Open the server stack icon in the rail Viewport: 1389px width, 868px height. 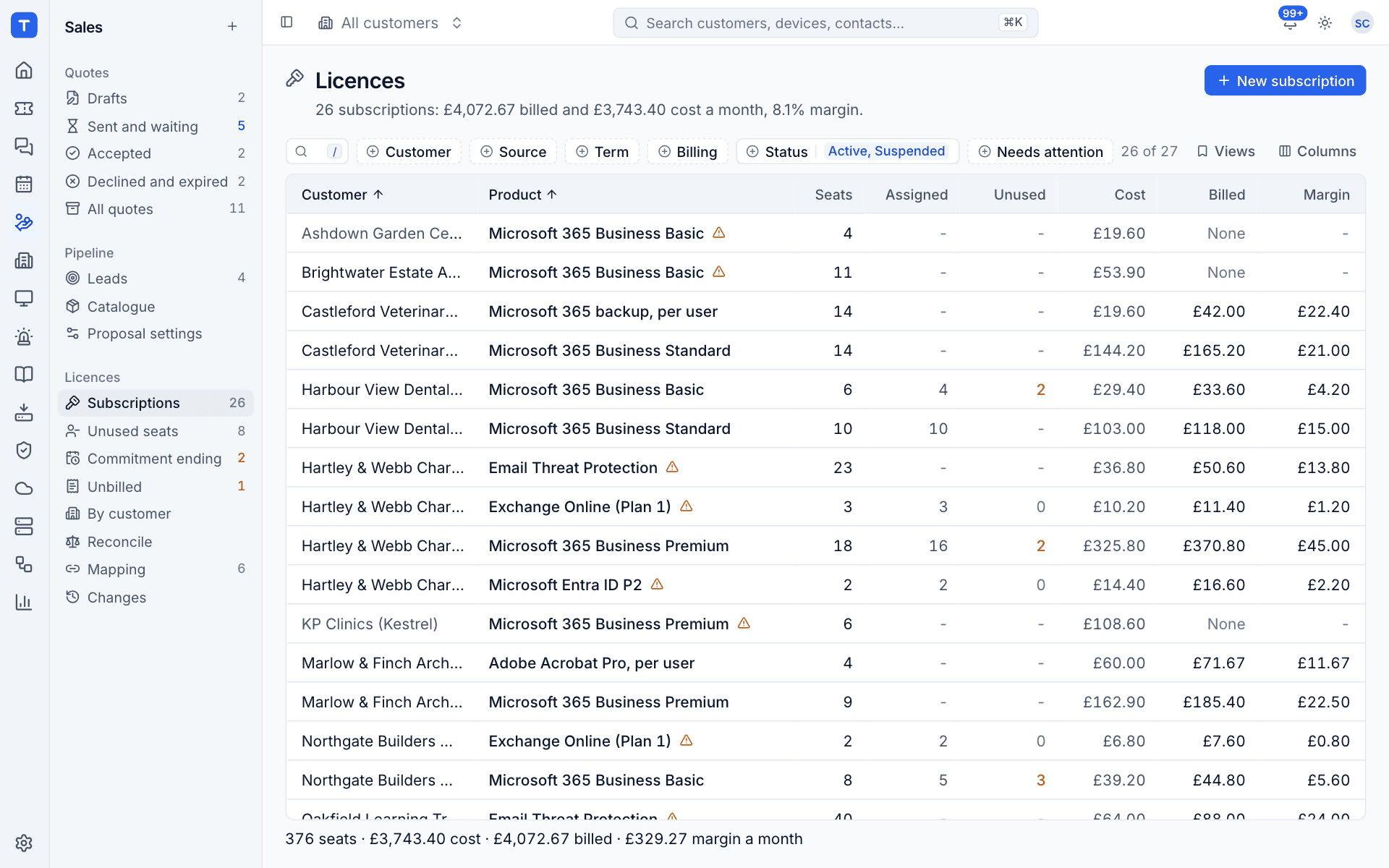pyautogui.click(x=24, y=526)
